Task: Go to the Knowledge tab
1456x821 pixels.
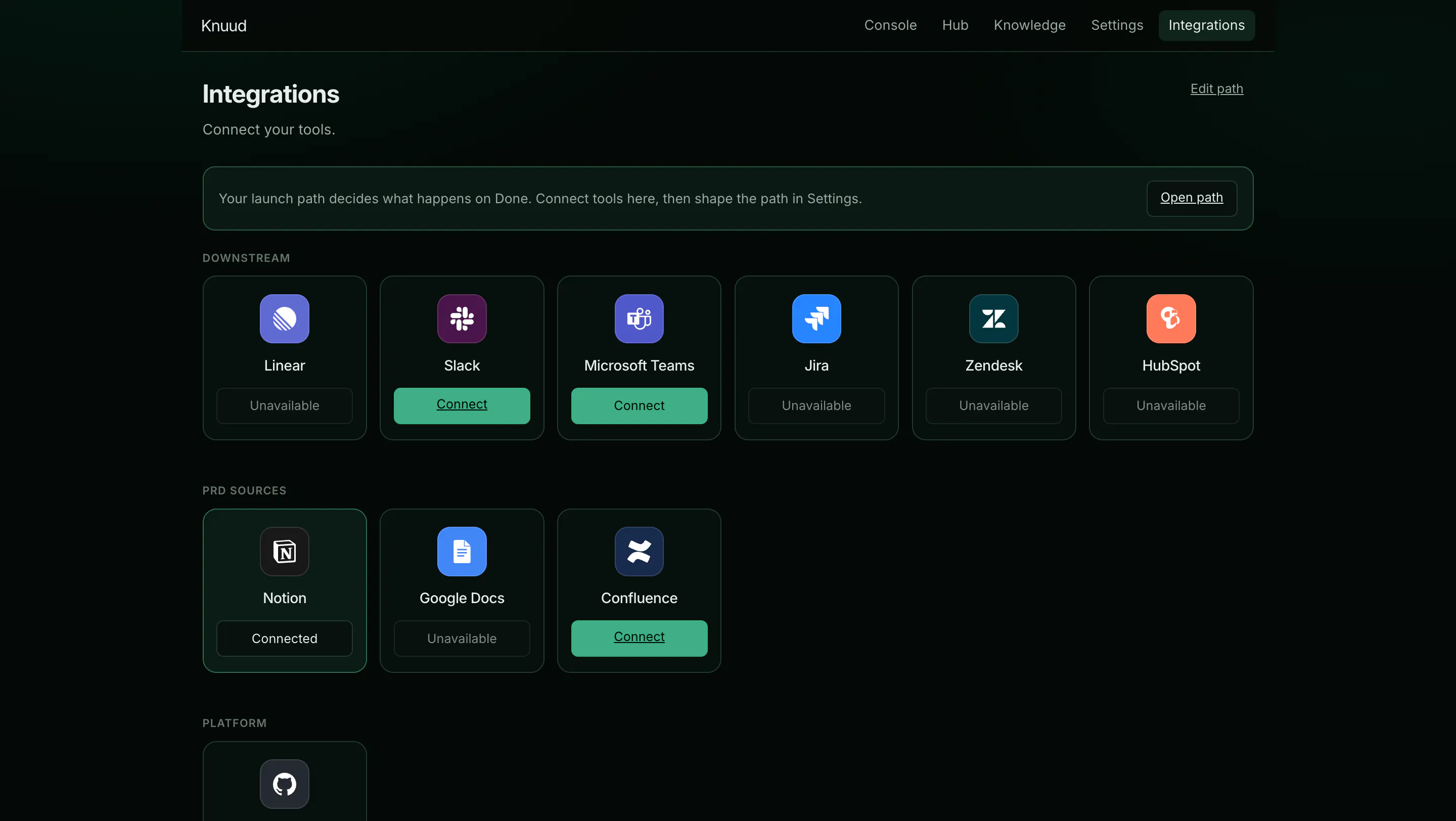Action: point(1029,25)
